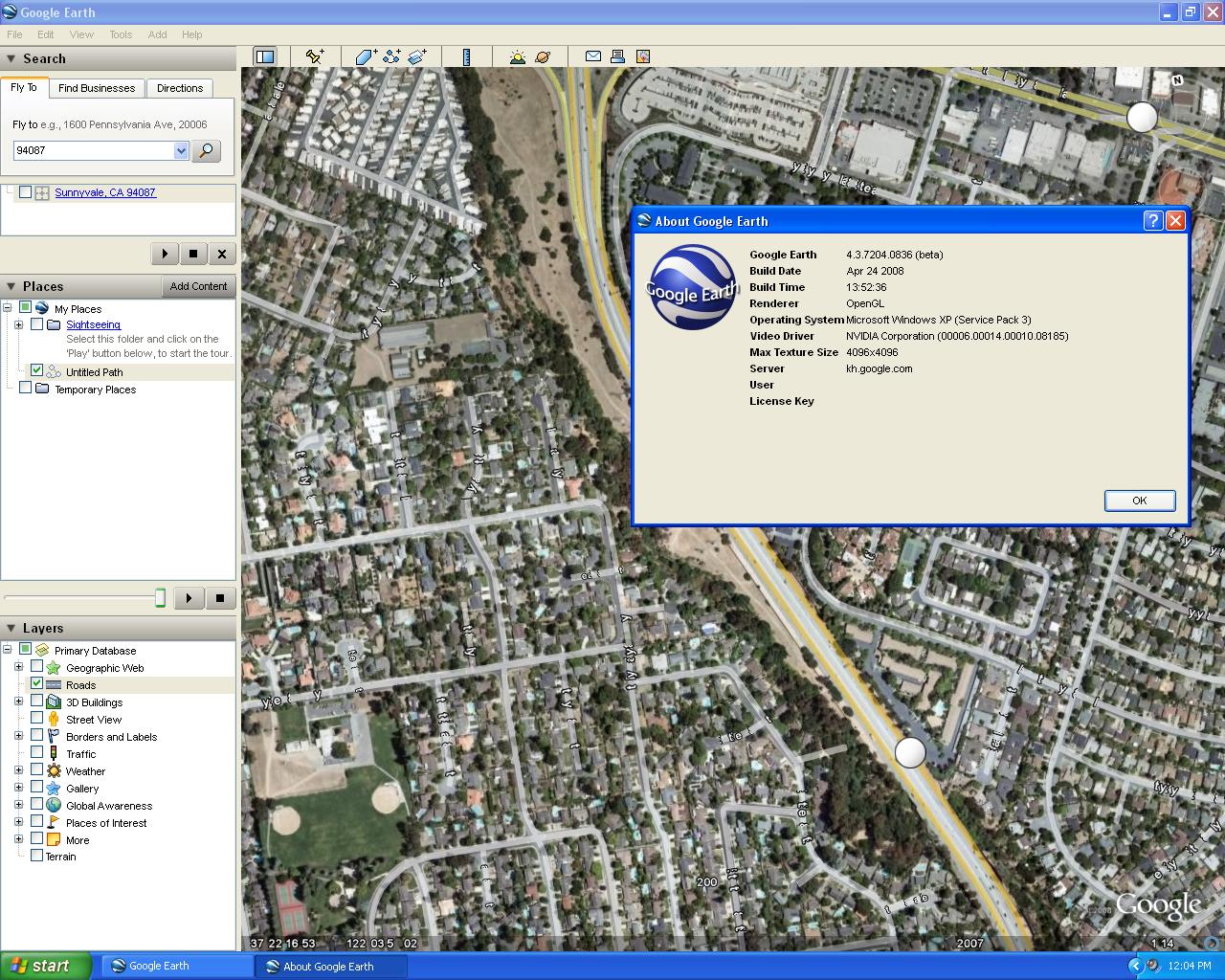Expand the More layer node
Viewport: 1225px width, 980px height.
[18, 839]
